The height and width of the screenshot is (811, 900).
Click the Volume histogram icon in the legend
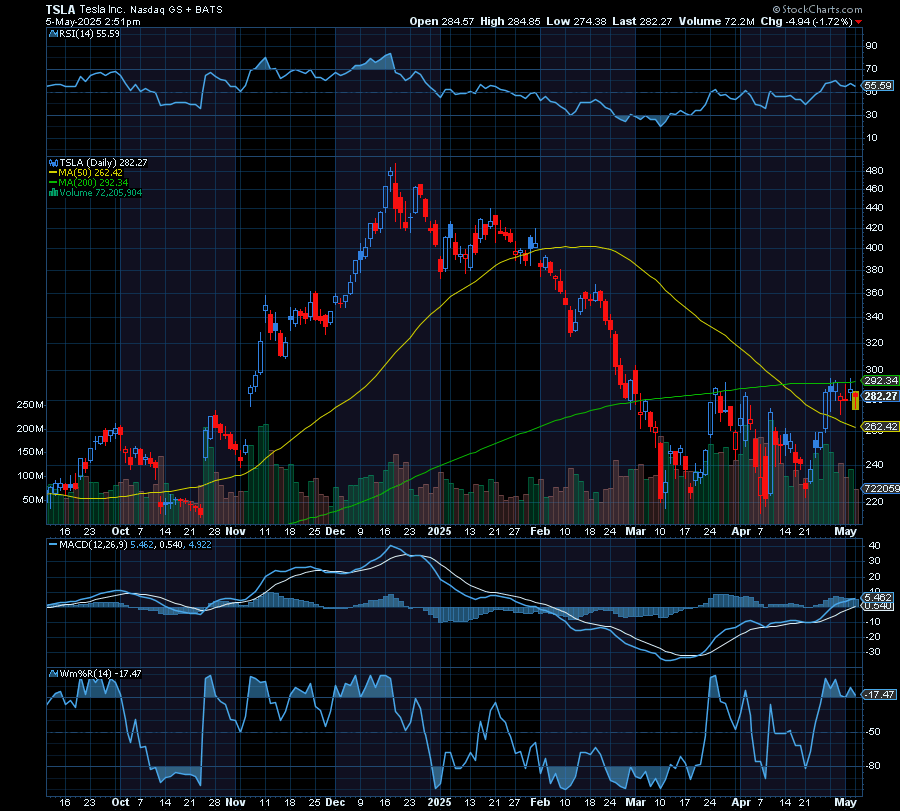point(53,192)
